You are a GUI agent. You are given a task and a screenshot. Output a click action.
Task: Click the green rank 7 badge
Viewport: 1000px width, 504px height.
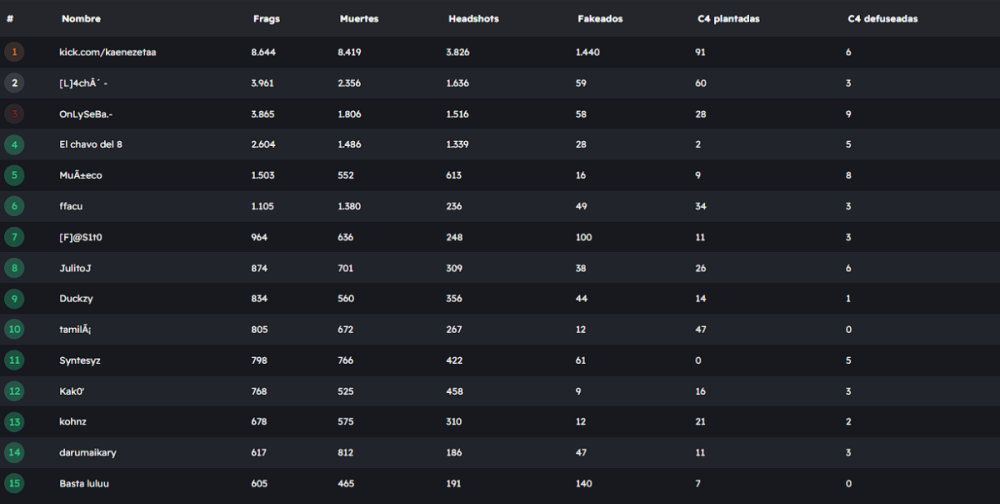click(x=14, y=237)
